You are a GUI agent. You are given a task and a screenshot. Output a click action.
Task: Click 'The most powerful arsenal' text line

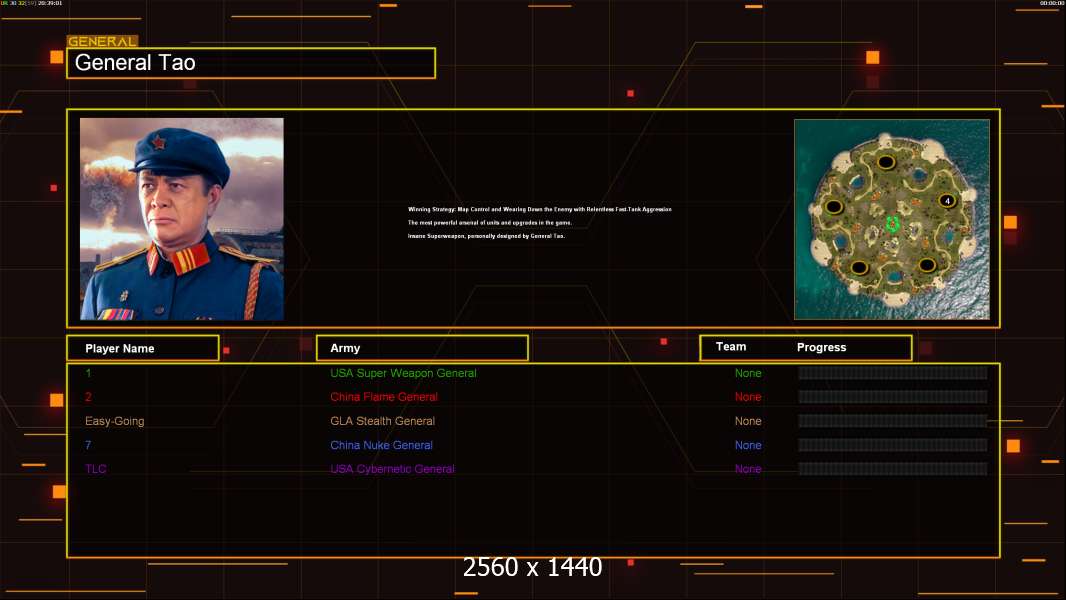point(489,223)
